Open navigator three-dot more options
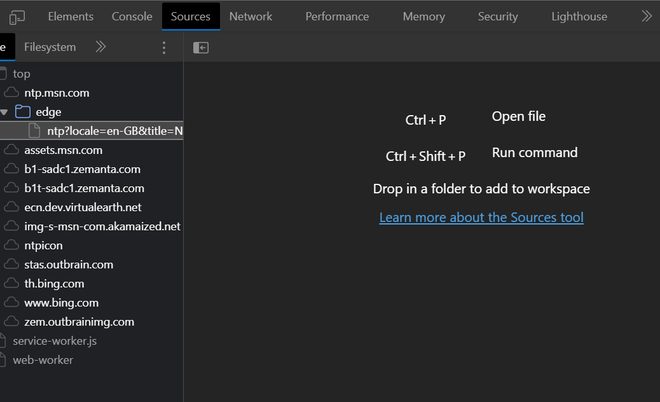Viewport: 660px width, 402px height. [x=164, y=47]
